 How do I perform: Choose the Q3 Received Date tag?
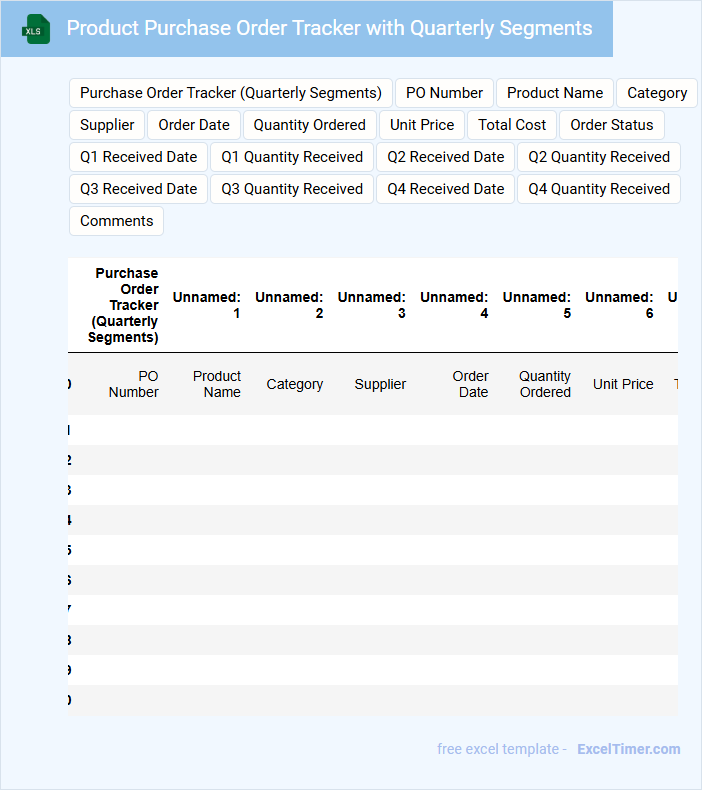[139, 189]
